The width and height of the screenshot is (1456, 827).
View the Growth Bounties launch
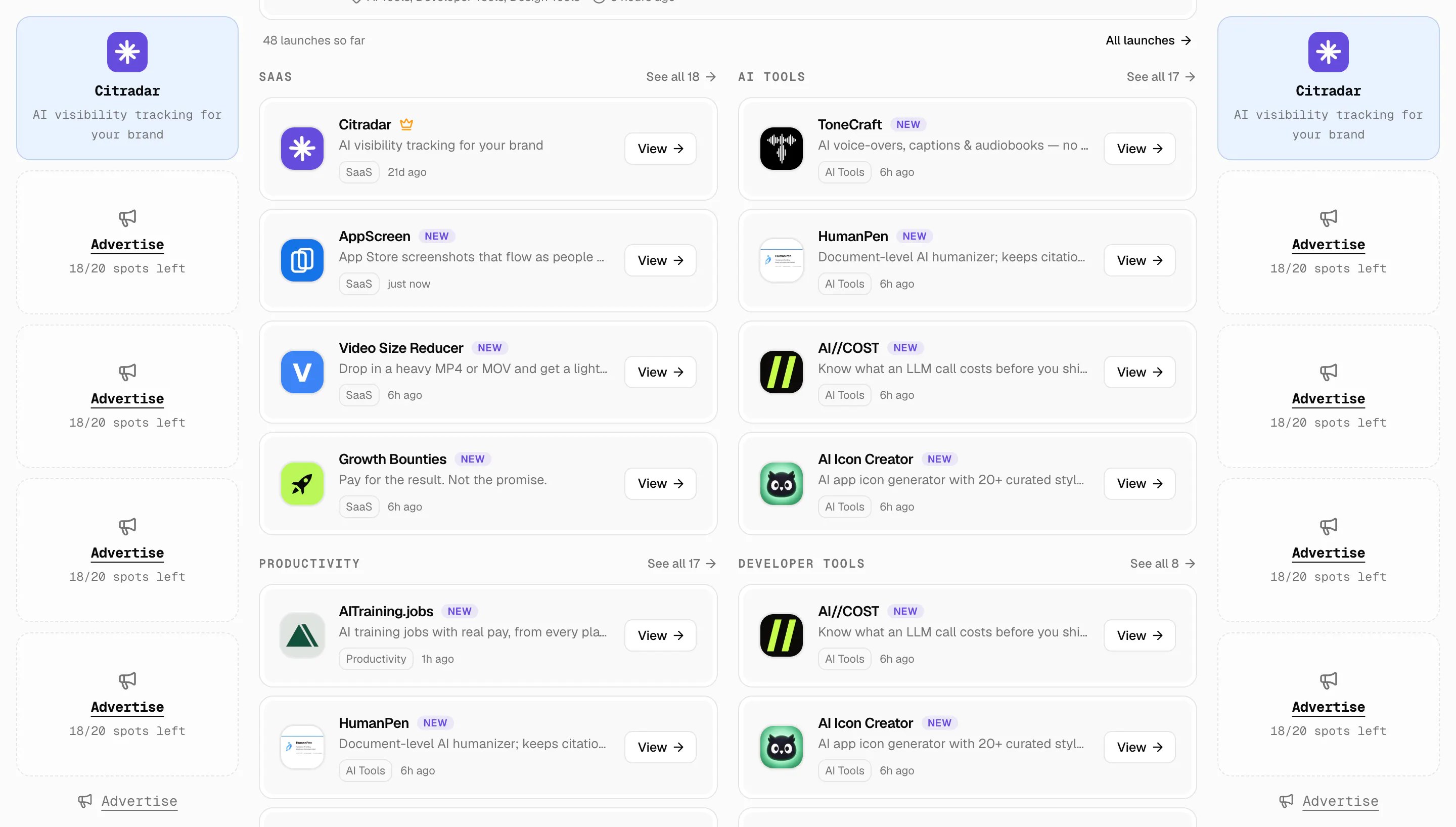pyautogui.click(x=660, y=483)
